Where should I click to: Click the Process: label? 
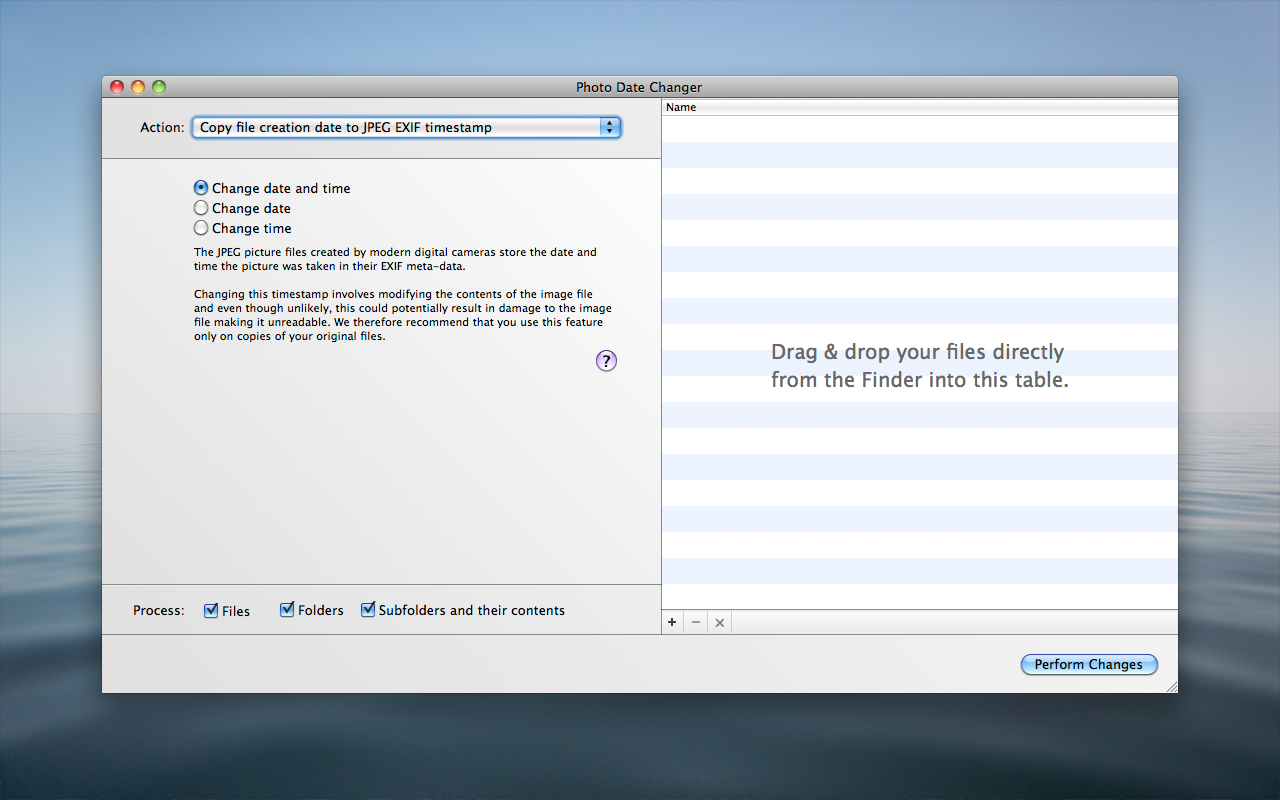pos(159,610)
